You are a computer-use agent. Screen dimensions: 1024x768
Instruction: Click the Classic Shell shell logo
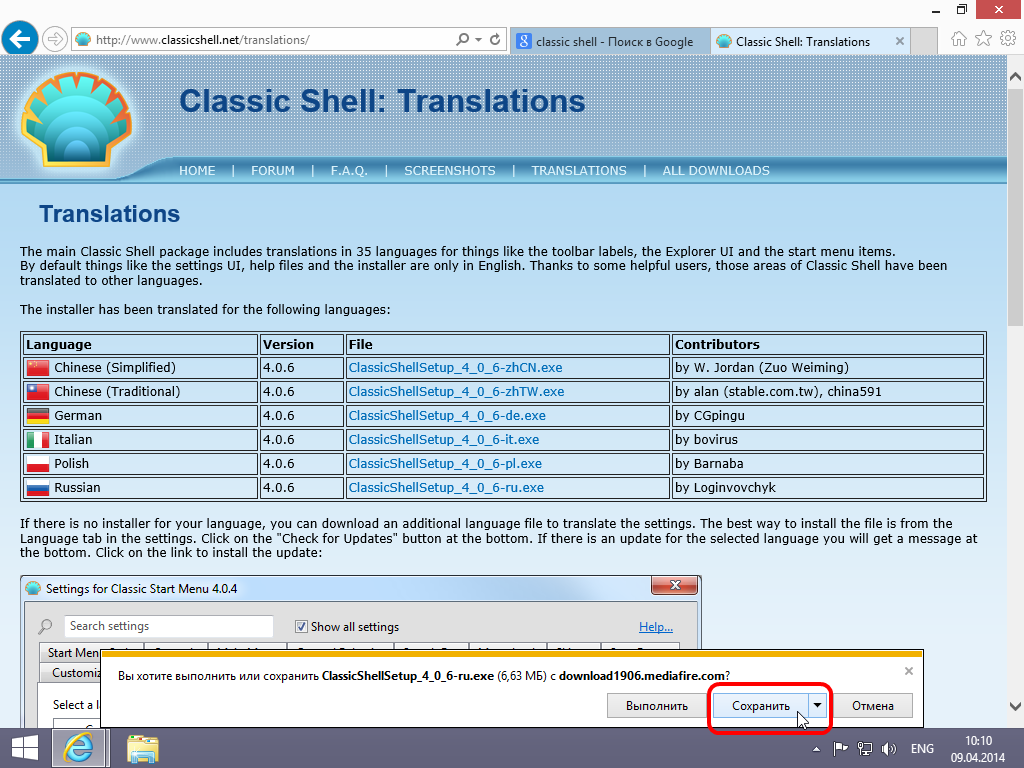click(x=76, y=119)
